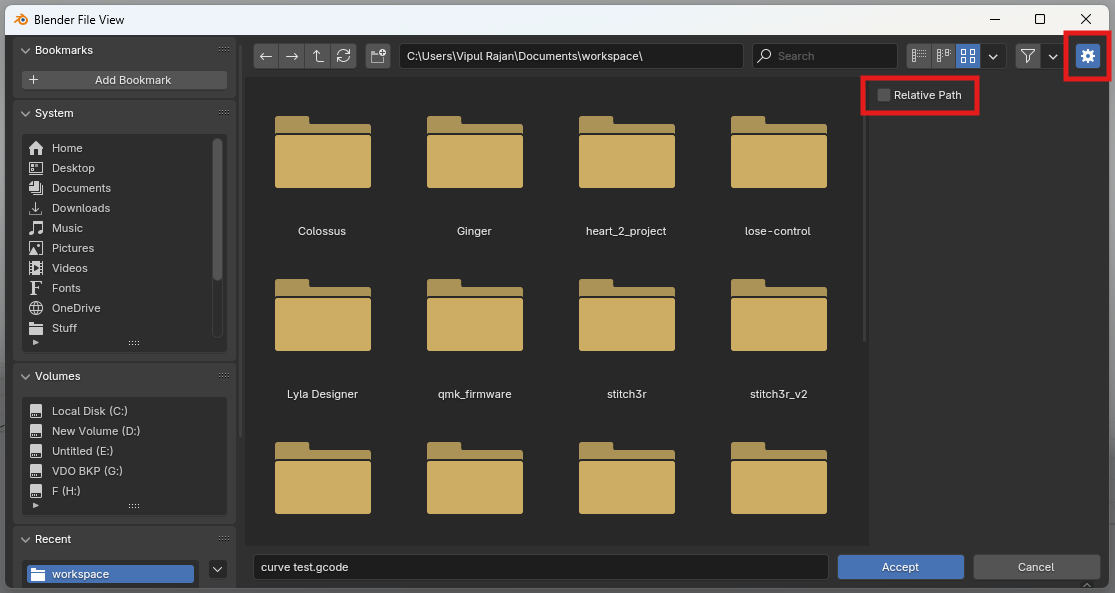Open Documents in System list
This screenshot has width=1115, height=593.
[80, 188]
